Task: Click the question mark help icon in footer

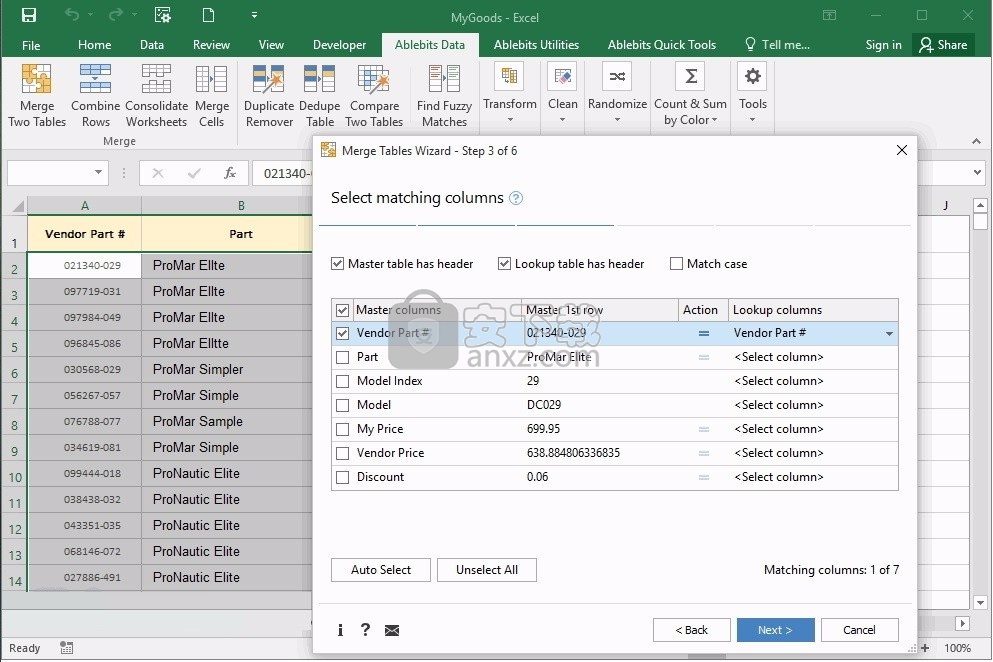Action: pyautogui.click(x=365, y=630)
